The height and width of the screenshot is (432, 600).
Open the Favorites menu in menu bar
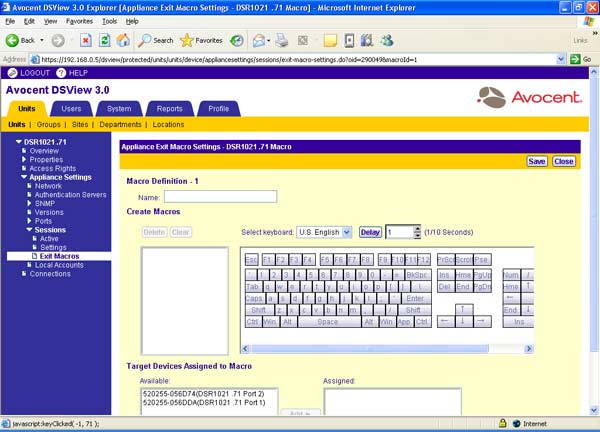79,20
